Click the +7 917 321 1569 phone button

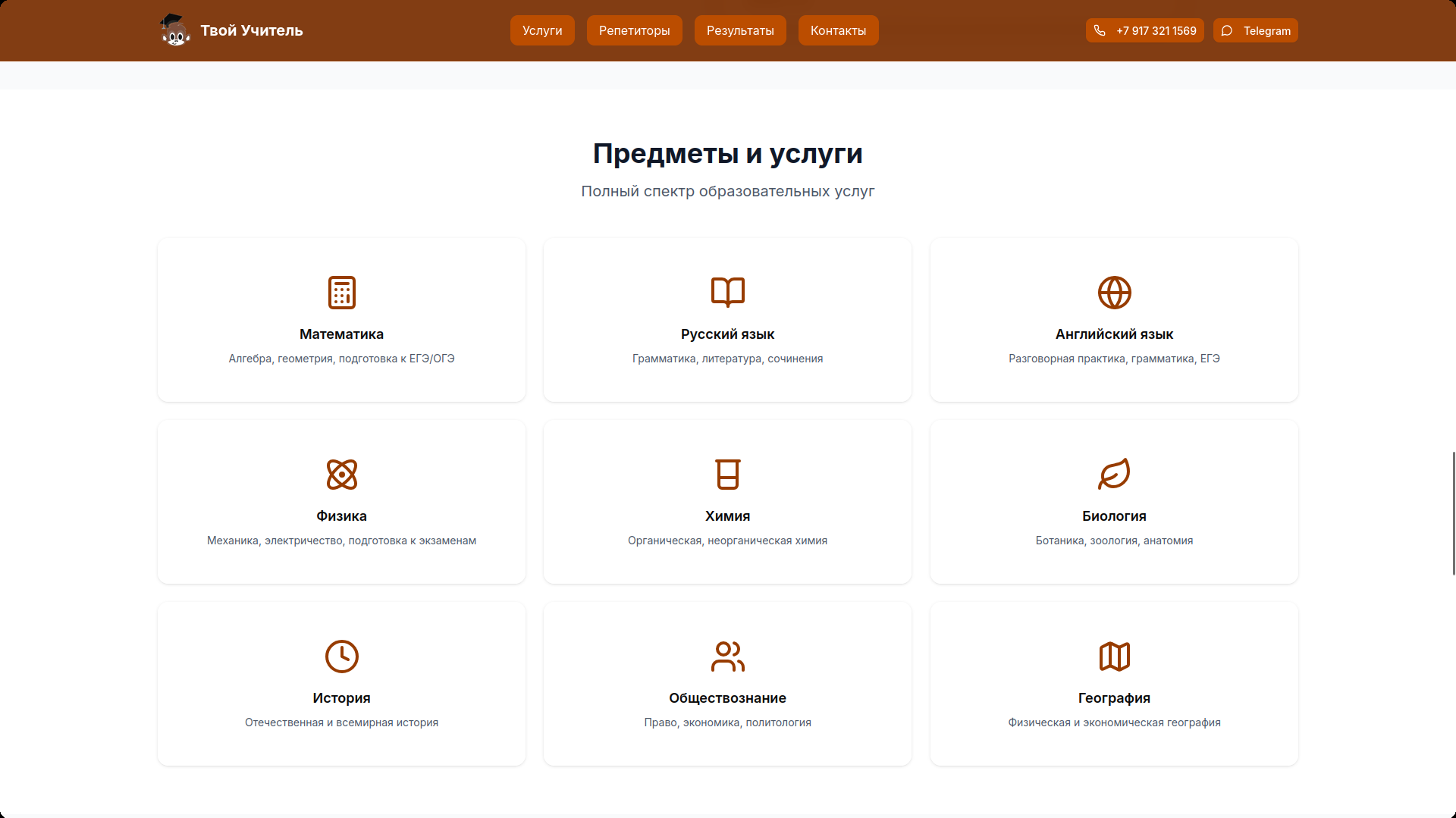pos(1144,30)
